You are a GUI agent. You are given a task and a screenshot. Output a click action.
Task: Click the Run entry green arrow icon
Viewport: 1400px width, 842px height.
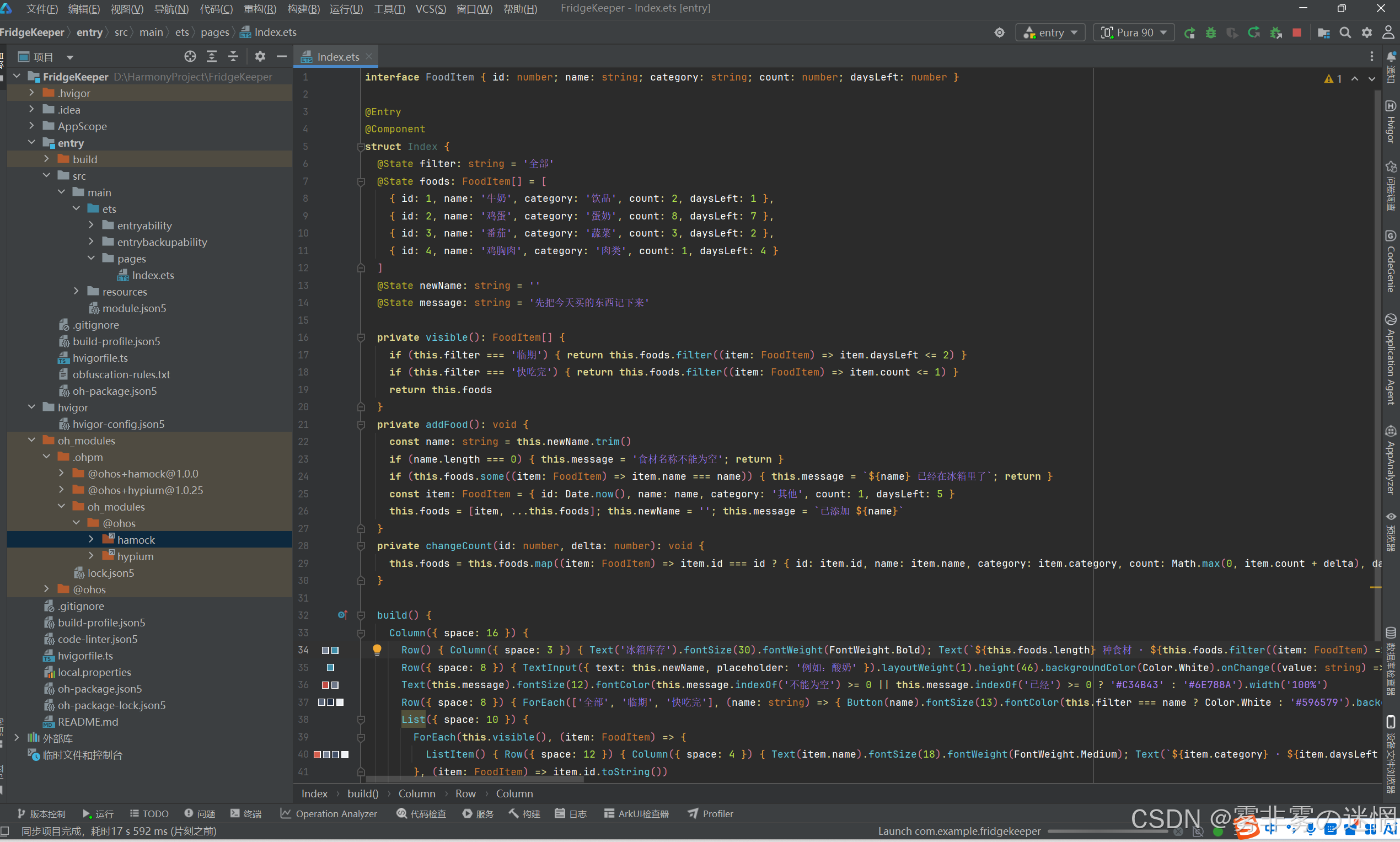click(1189, 33)
